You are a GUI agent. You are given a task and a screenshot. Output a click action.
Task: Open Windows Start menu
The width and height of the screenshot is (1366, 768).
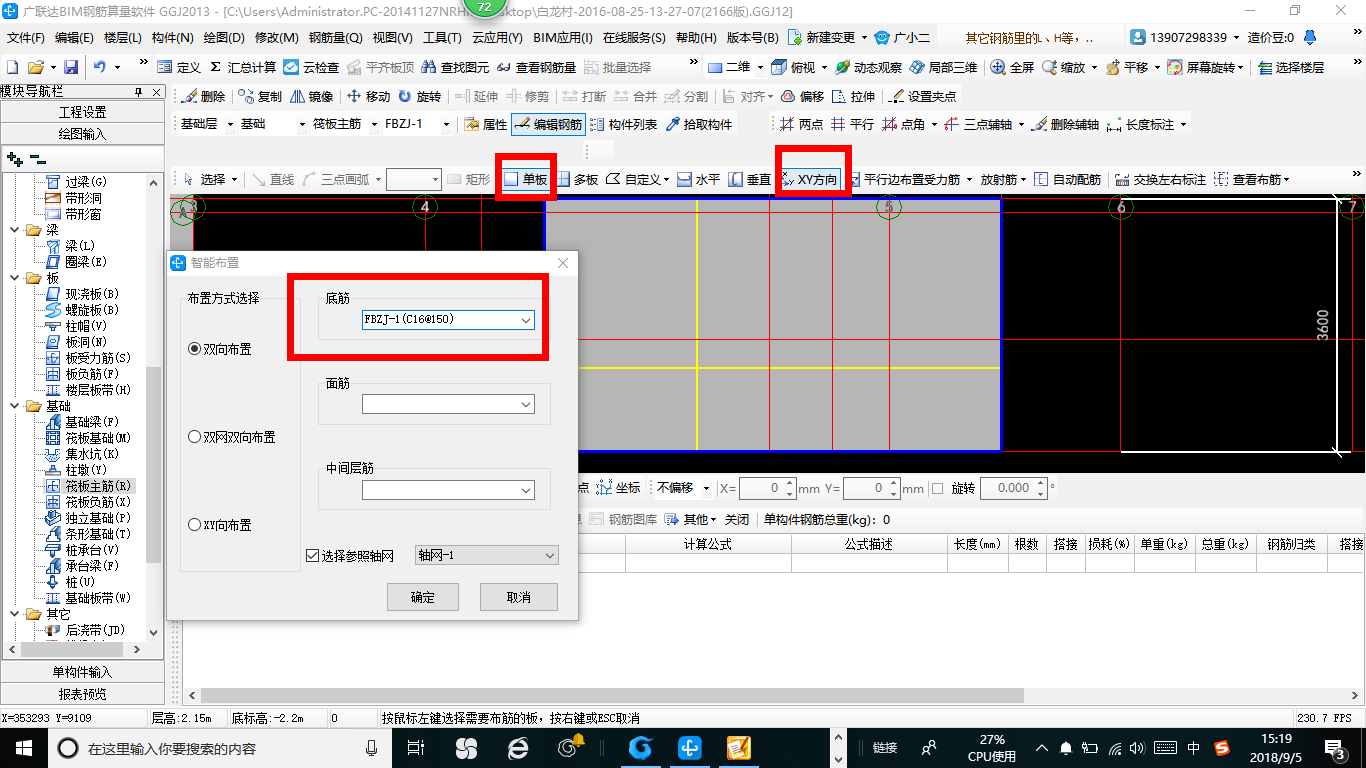[x=23, y=747]
